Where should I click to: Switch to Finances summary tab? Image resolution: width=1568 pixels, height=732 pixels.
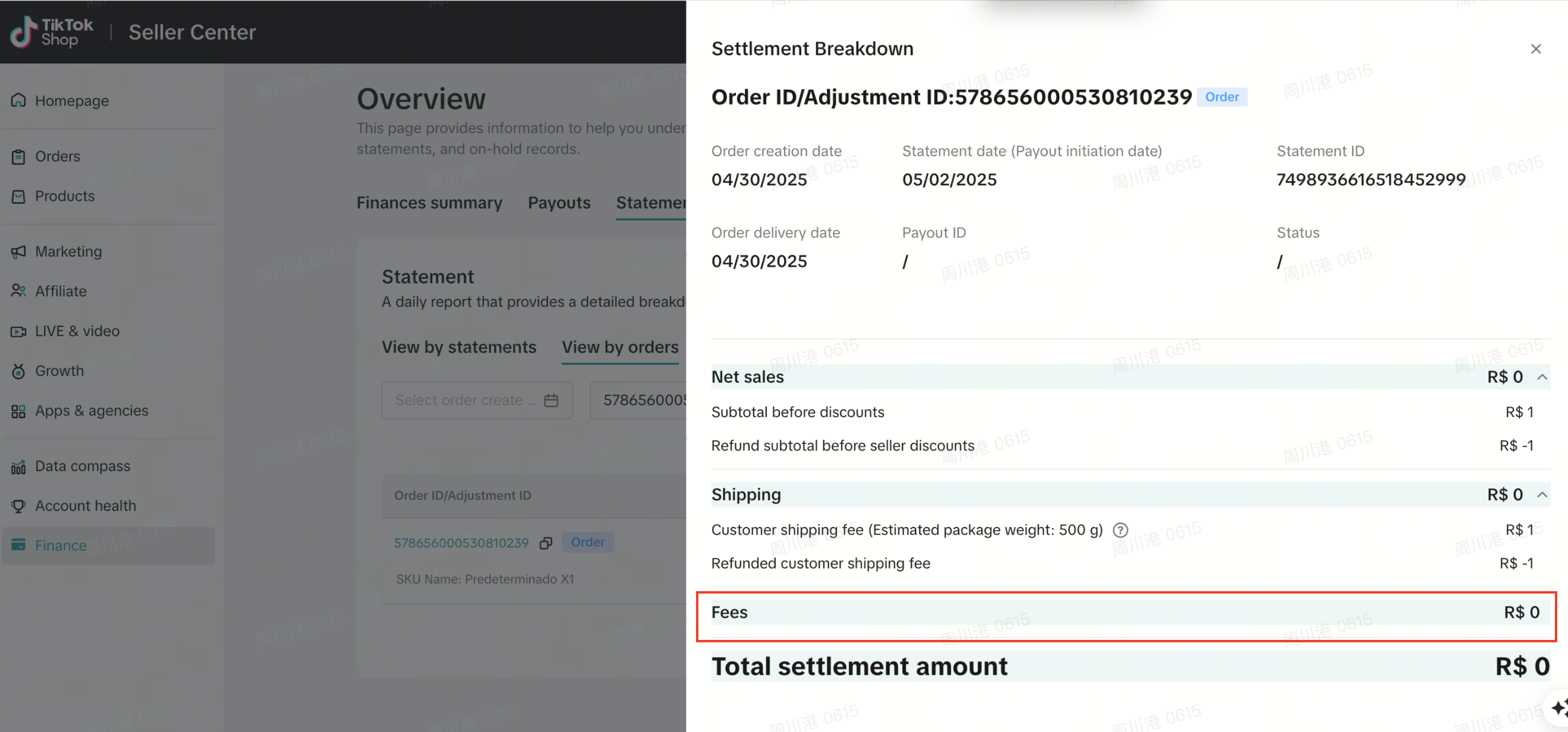[x=429, y=203]
